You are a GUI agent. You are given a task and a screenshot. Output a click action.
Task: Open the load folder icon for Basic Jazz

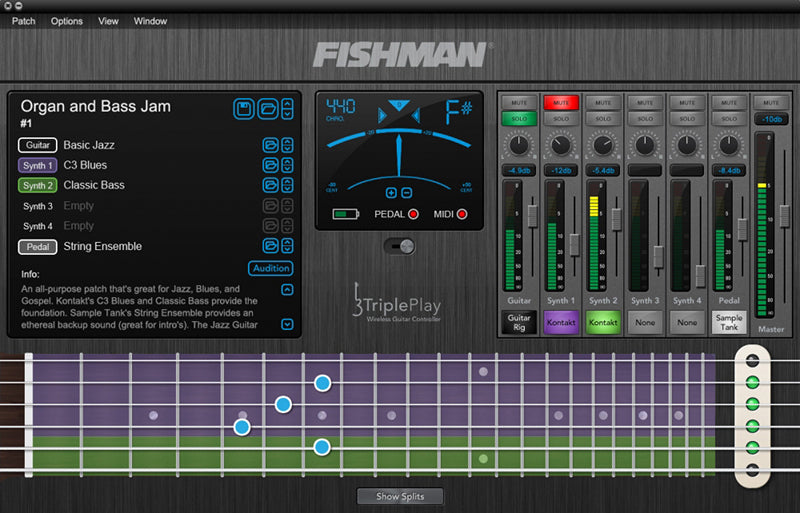tap(271, 145)
